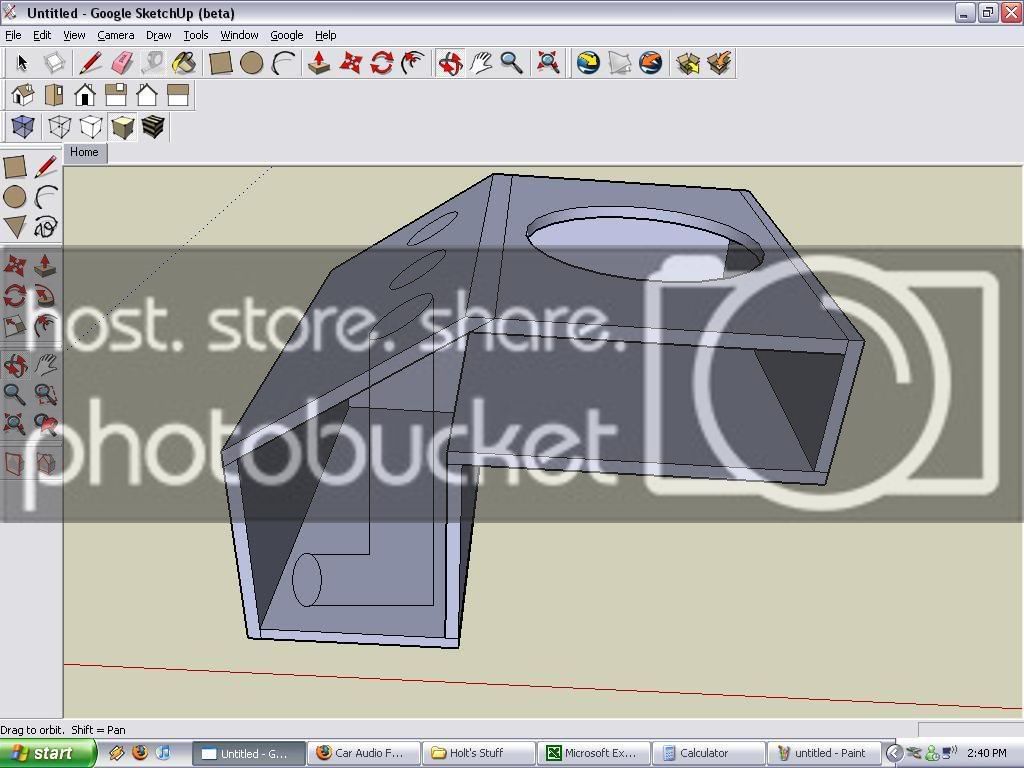Open Holt's Stuff folder from taskbar
This screenshot has height=768, width=1024.
[477, 753]
